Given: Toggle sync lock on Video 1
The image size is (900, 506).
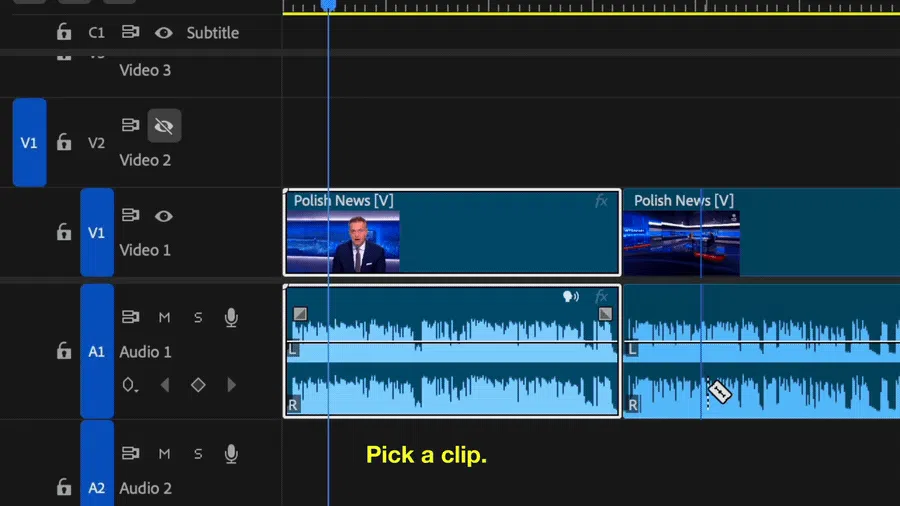Looking at the screenshot, I should pos(130,215).
